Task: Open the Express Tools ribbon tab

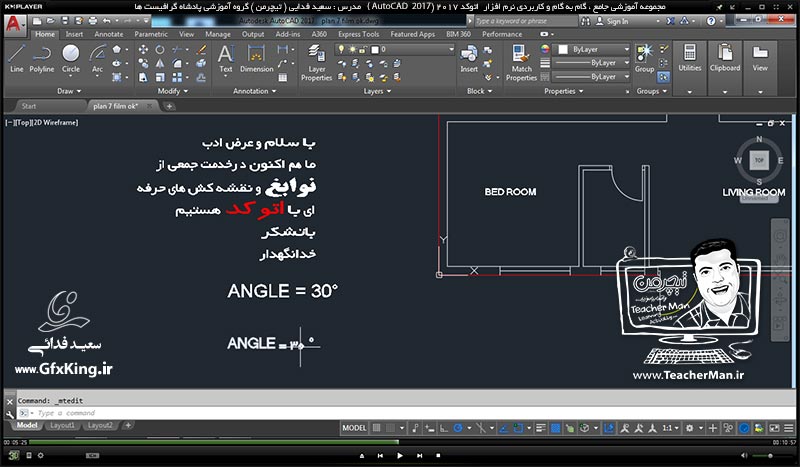Action: tap(358, 34)
